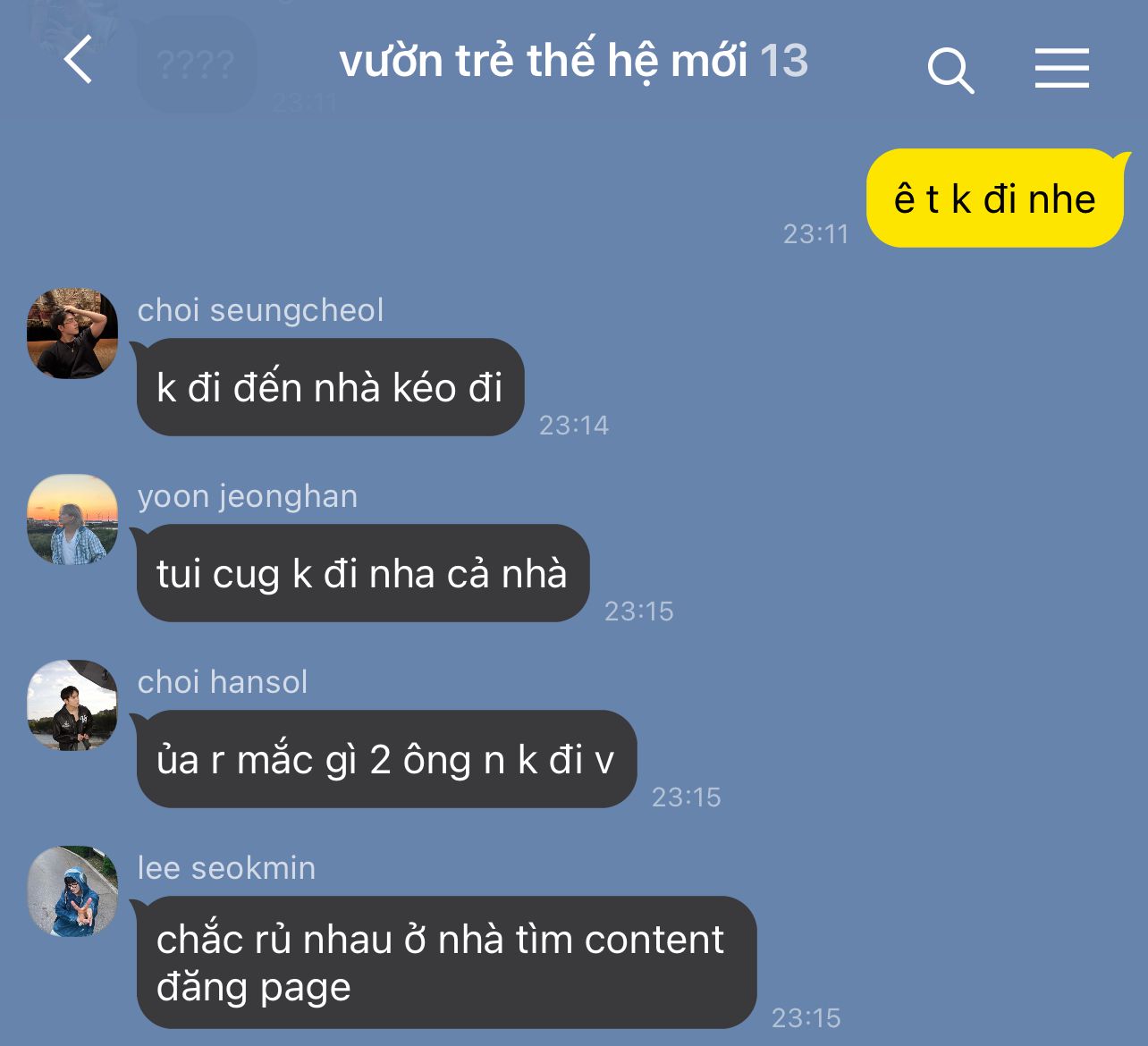Tap the name label choi seungcheol
The image size is (1148, 1046).
pos(260,310)
